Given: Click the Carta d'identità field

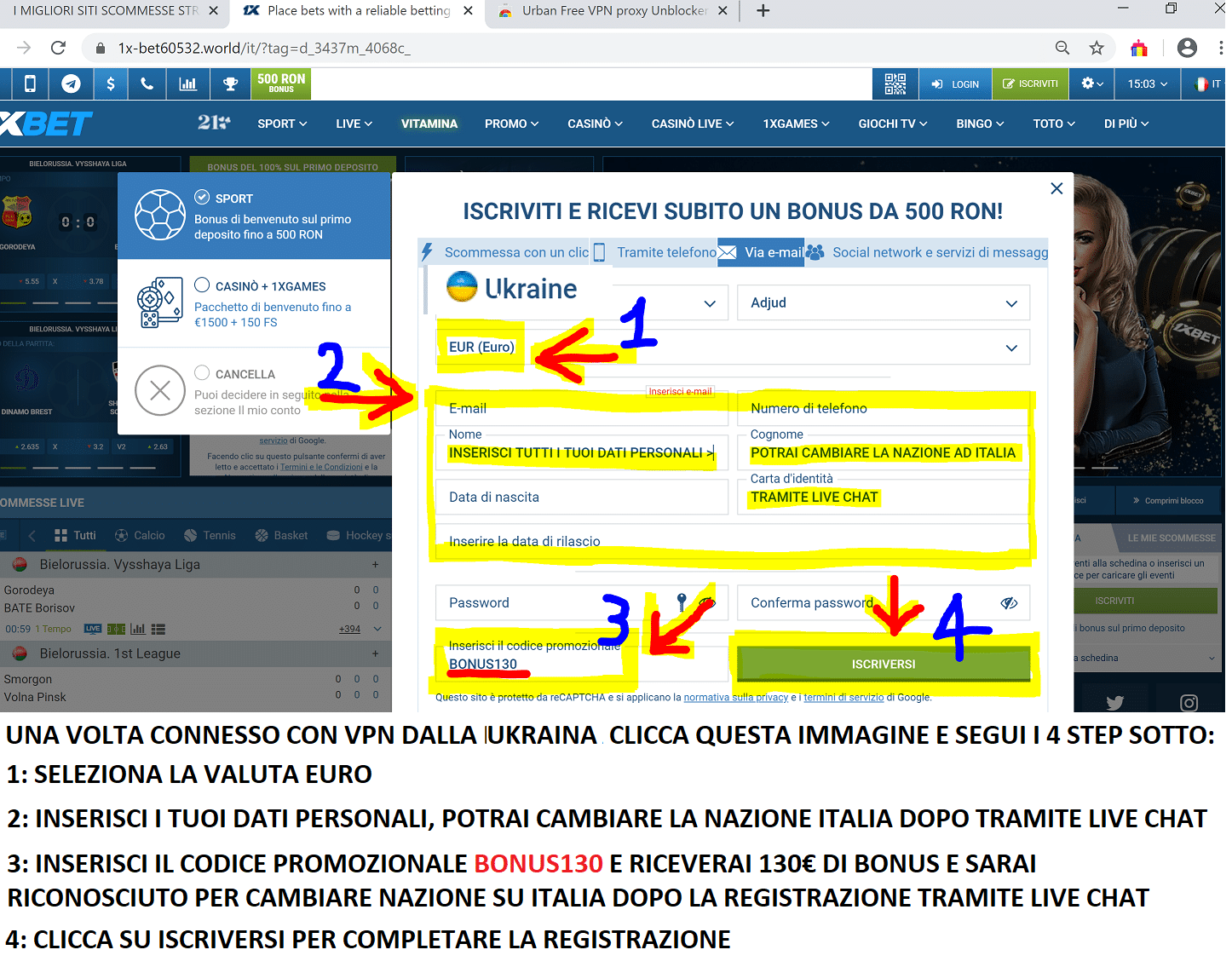Looking at the screenshot, I should [x=884, y=497].
